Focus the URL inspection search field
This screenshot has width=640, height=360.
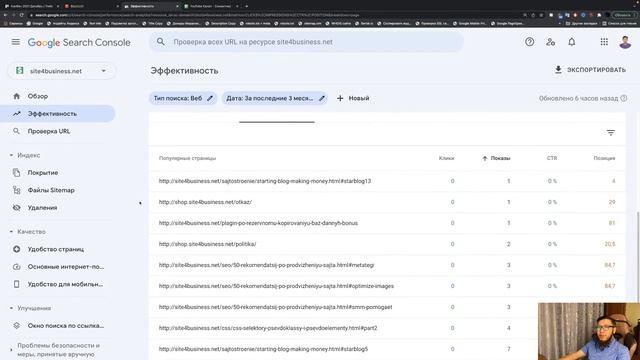pyautogui.click(x=306, y=42)
